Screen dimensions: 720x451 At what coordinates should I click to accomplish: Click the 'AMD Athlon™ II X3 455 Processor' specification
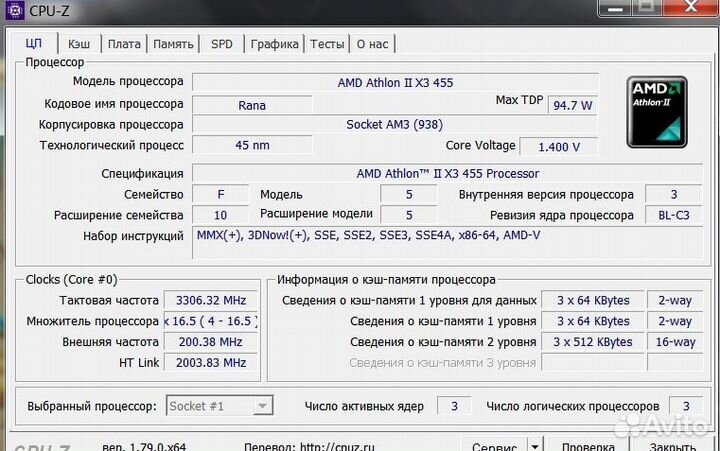(448, 174)
